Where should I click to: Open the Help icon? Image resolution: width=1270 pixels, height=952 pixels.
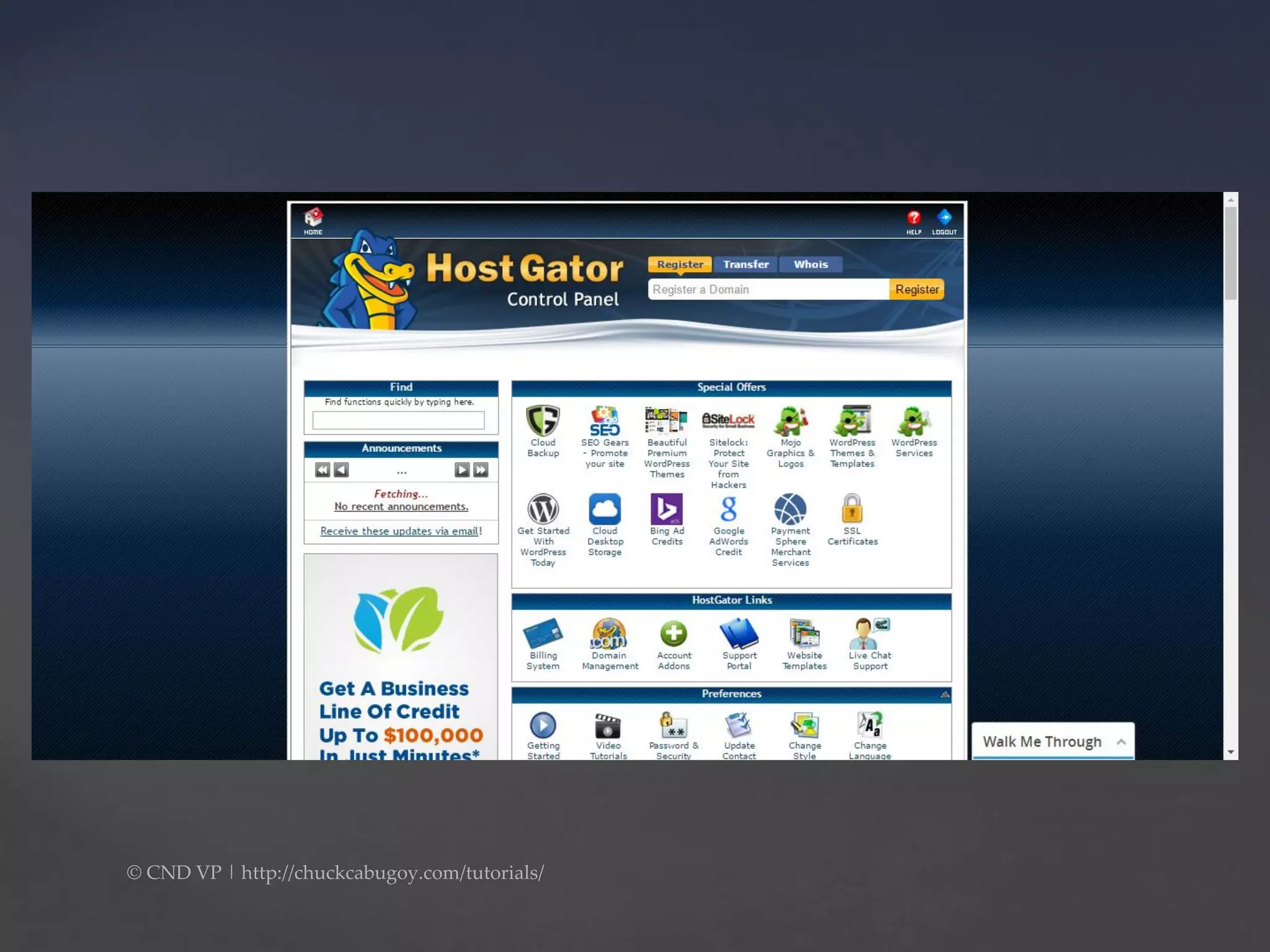(x=913, y=223)
